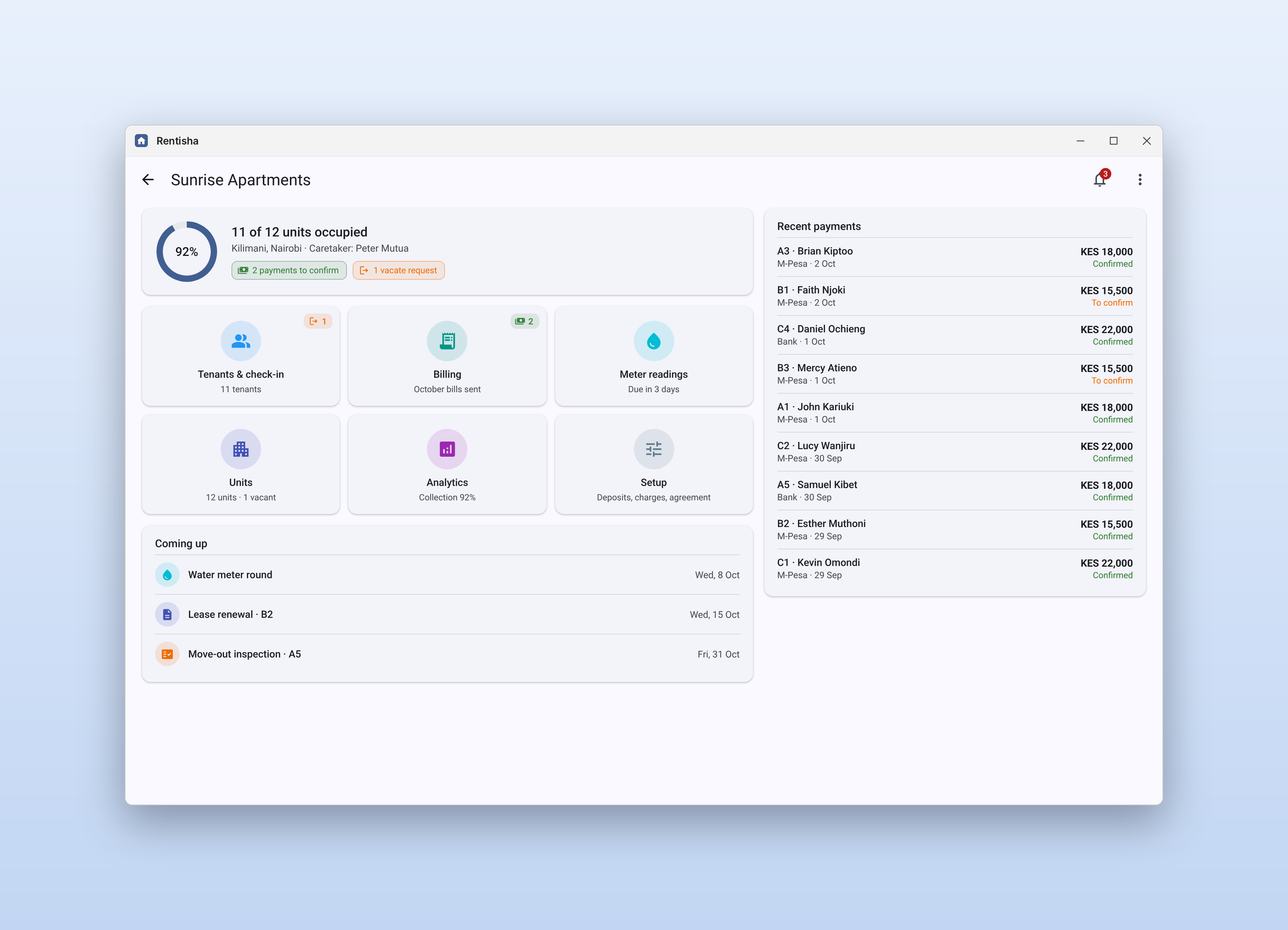Click the vacate badge on the Tenants card
Image resolution: width=1288 pixels, height=930 pixels.
click(318, 321)
